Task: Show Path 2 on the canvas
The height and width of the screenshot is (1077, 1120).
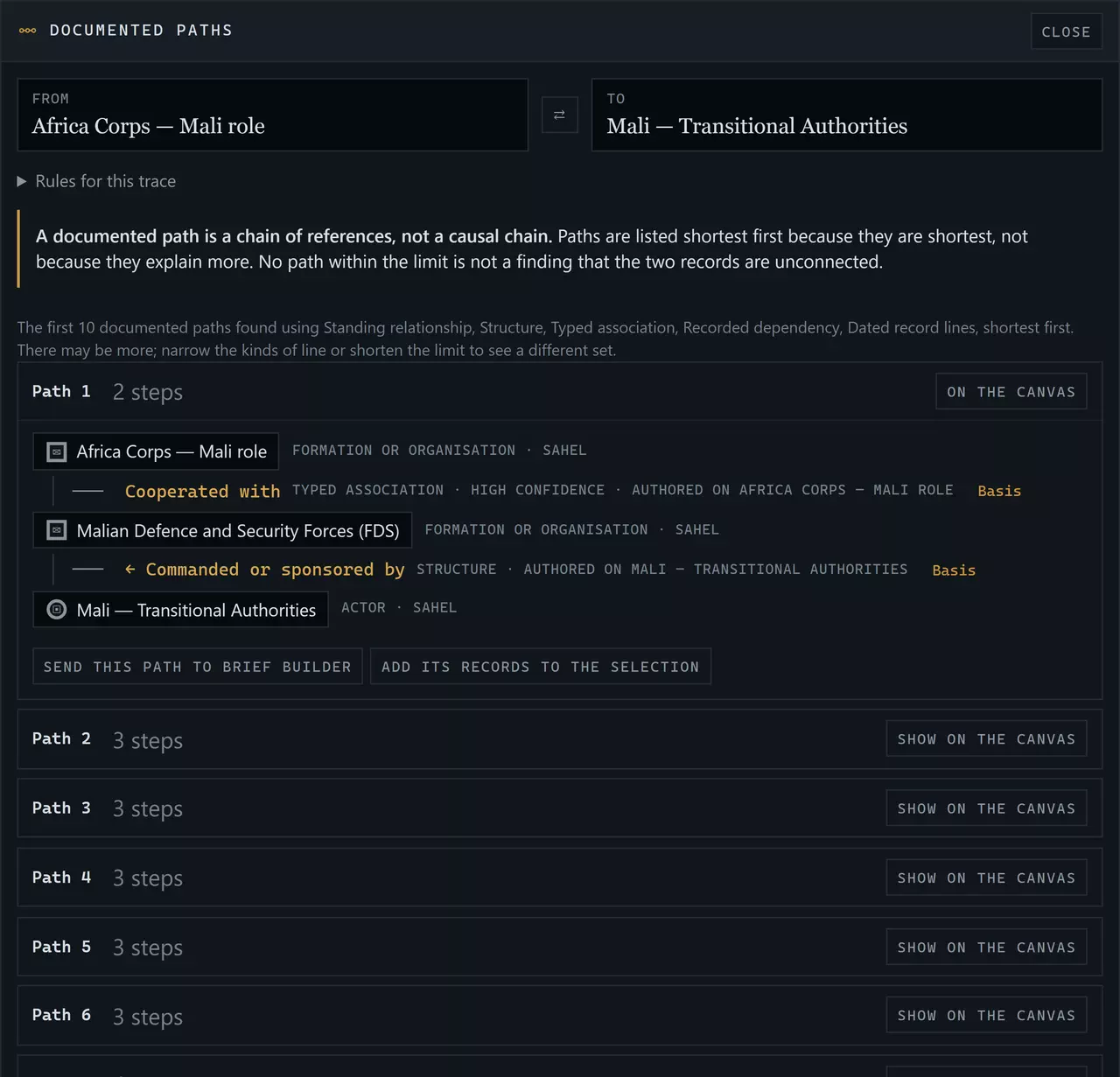Action: pyautogui.click(x=986, y=739)
